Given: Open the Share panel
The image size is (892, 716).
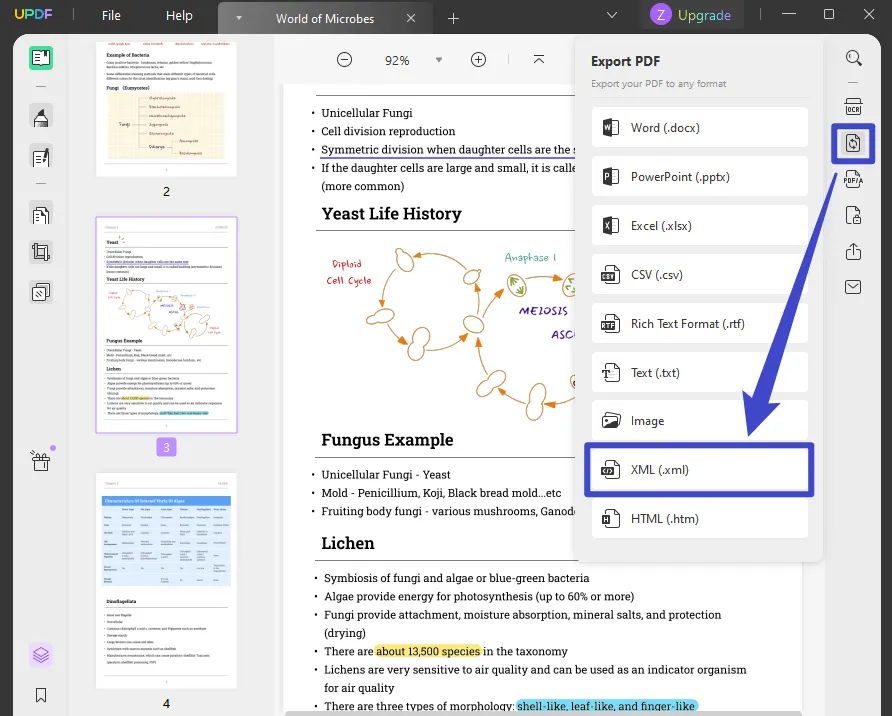Looking at the screenshot, I should pos(853,251).
